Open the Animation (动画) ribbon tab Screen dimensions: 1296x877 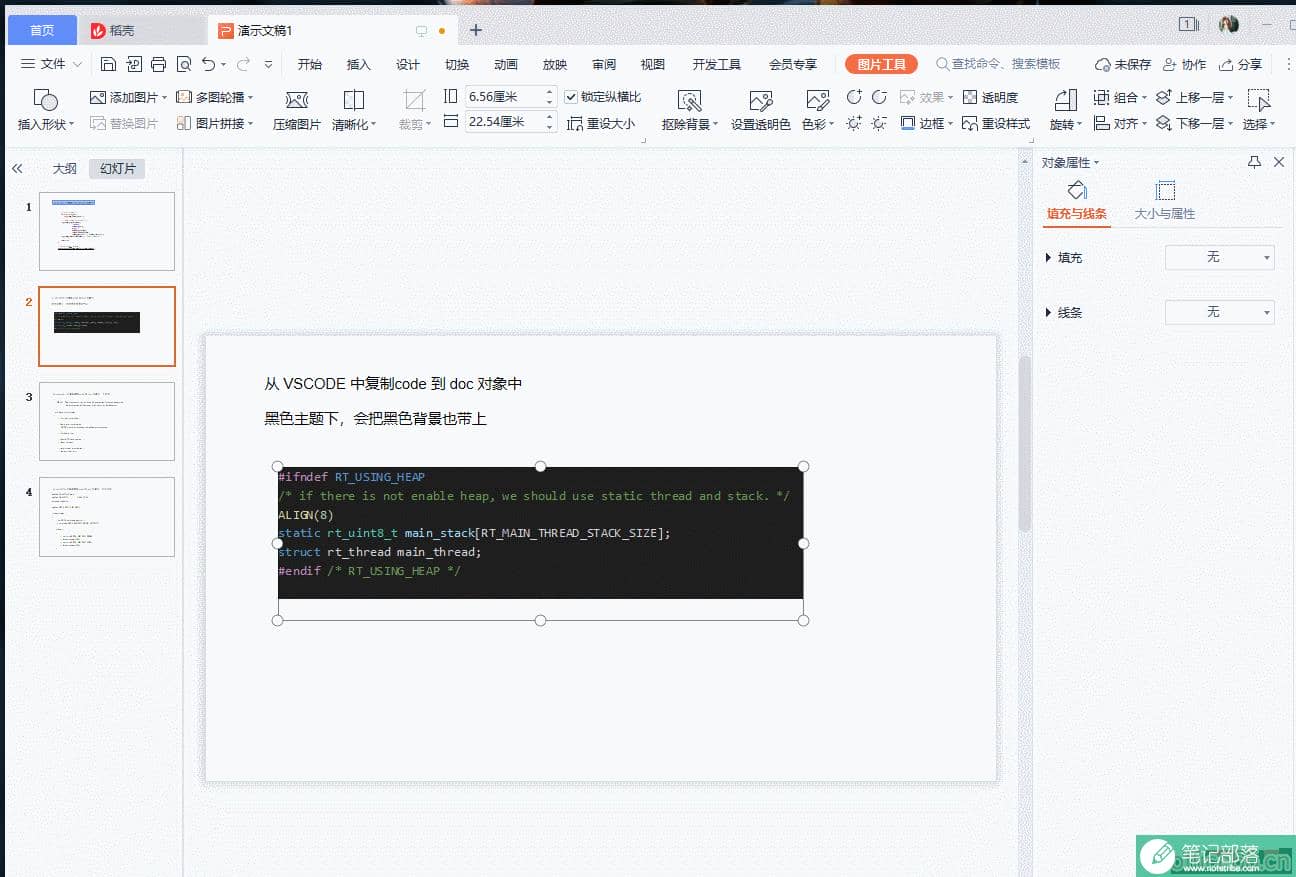(506, 64)
